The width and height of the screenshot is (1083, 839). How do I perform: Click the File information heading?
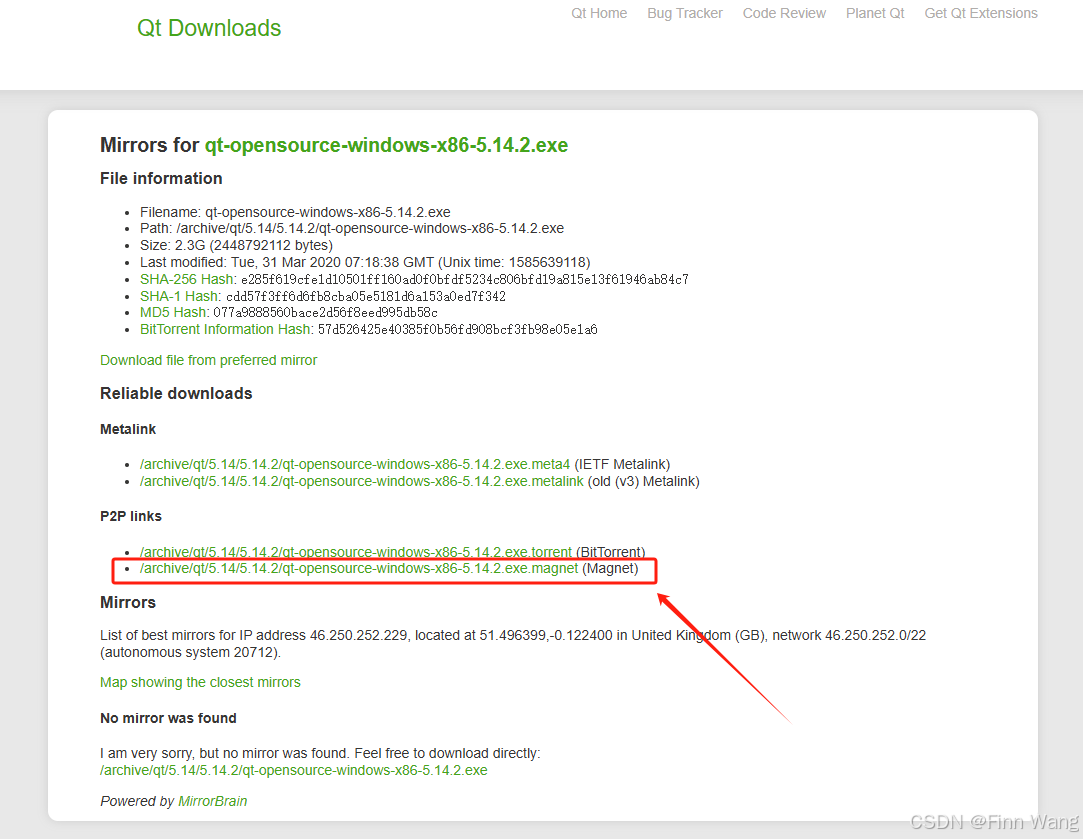click(161, 179)
